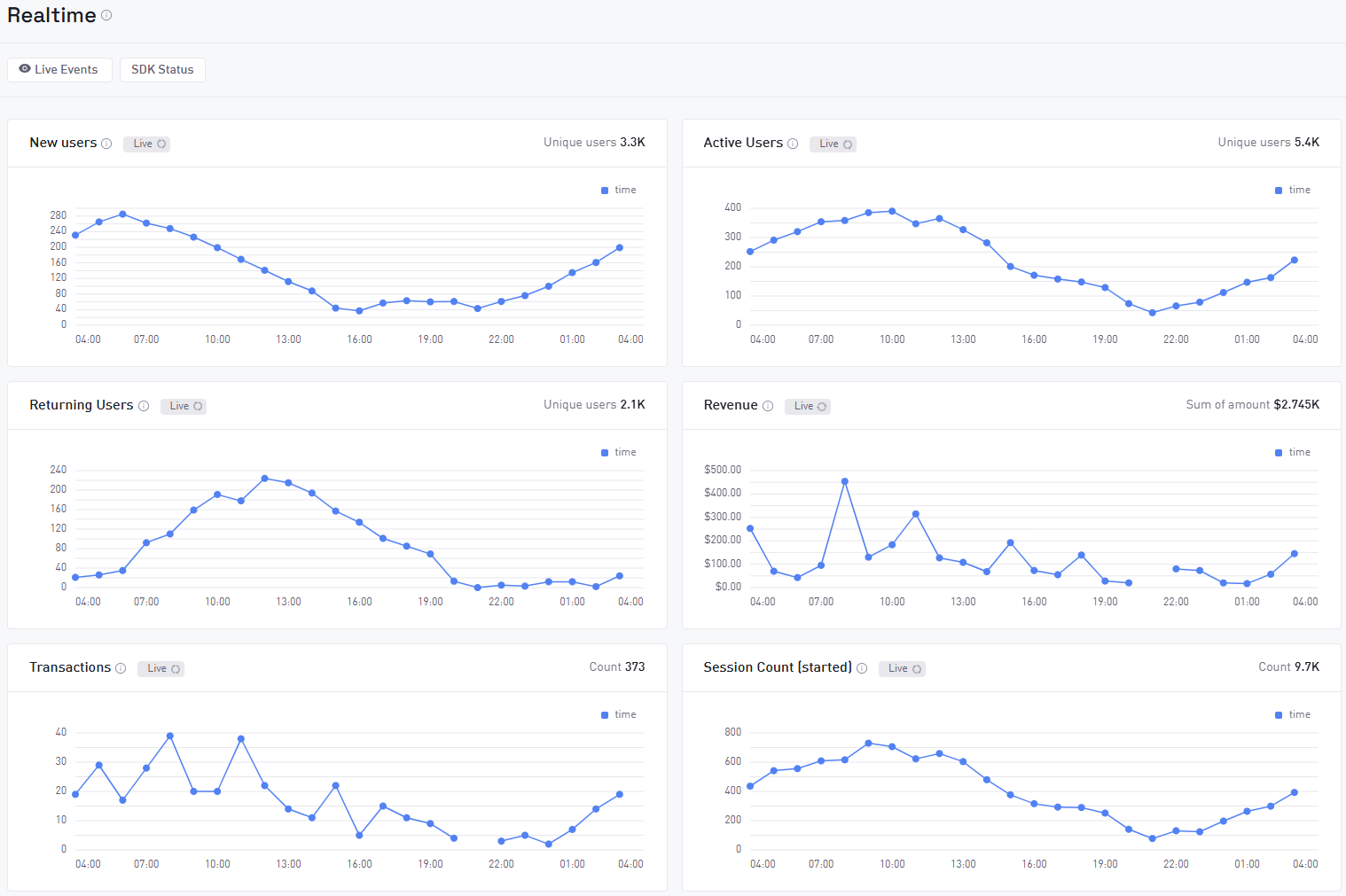Toggle the Live badge on New users
Screen dimensions: 1346x896
147,144
